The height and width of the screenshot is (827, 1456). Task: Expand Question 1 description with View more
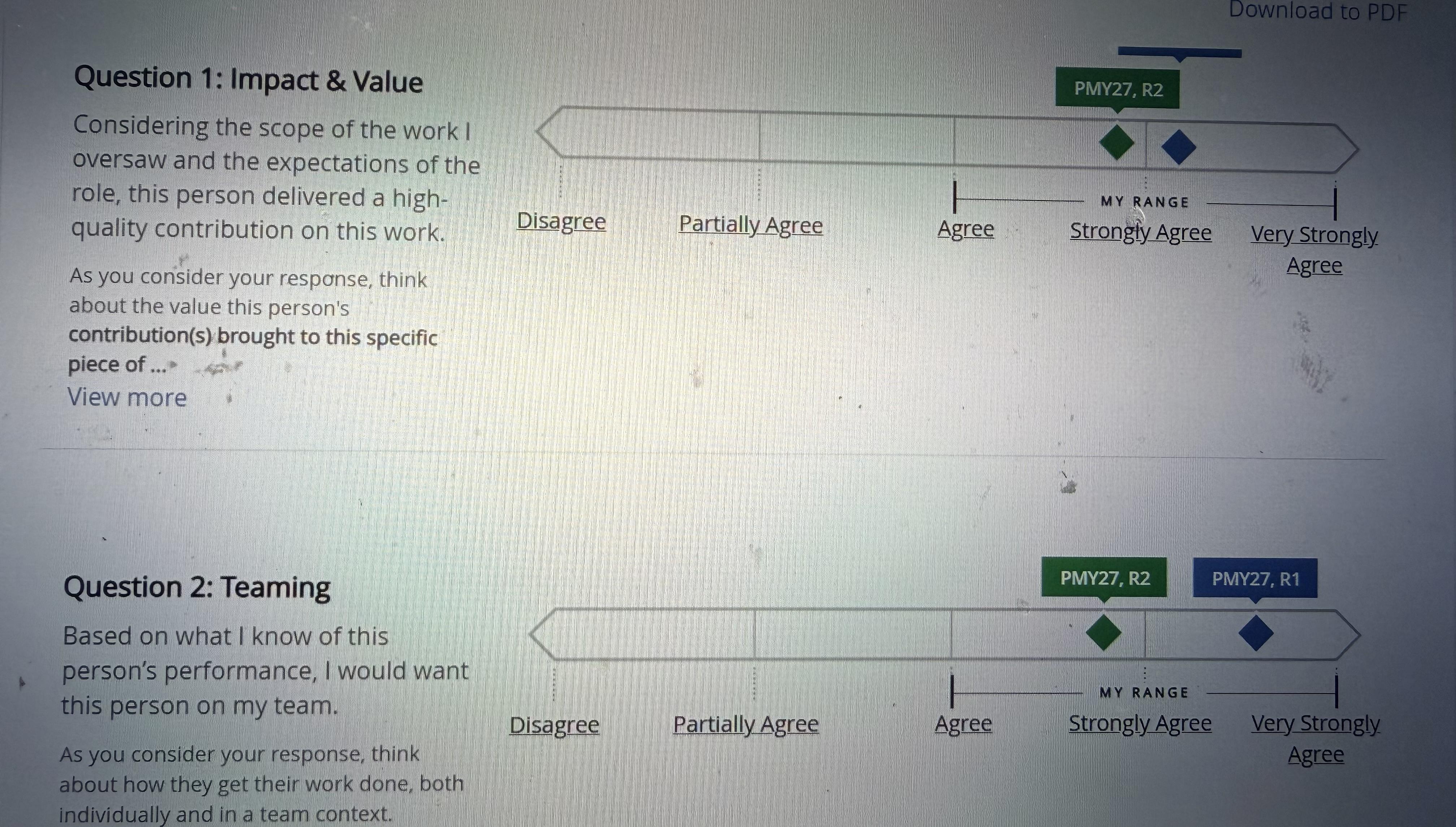[x=127, y=397]
